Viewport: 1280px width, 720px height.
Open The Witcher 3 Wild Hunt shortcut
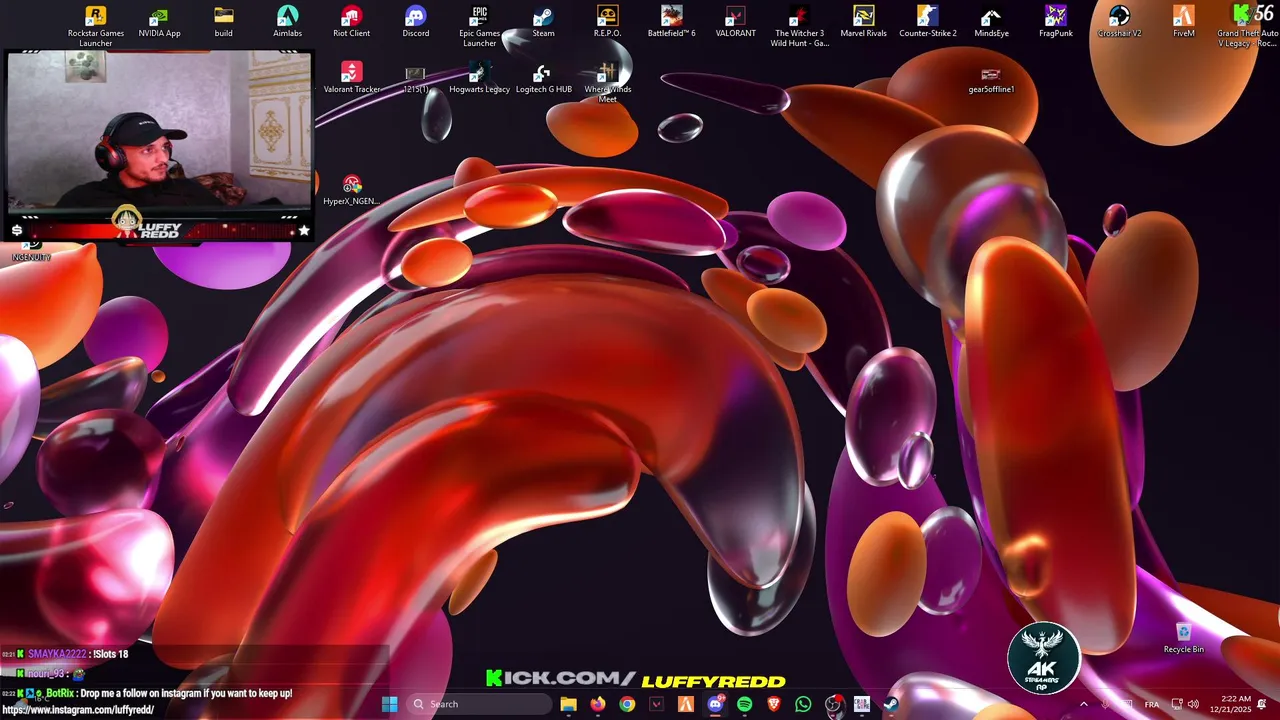click(799, 26)
